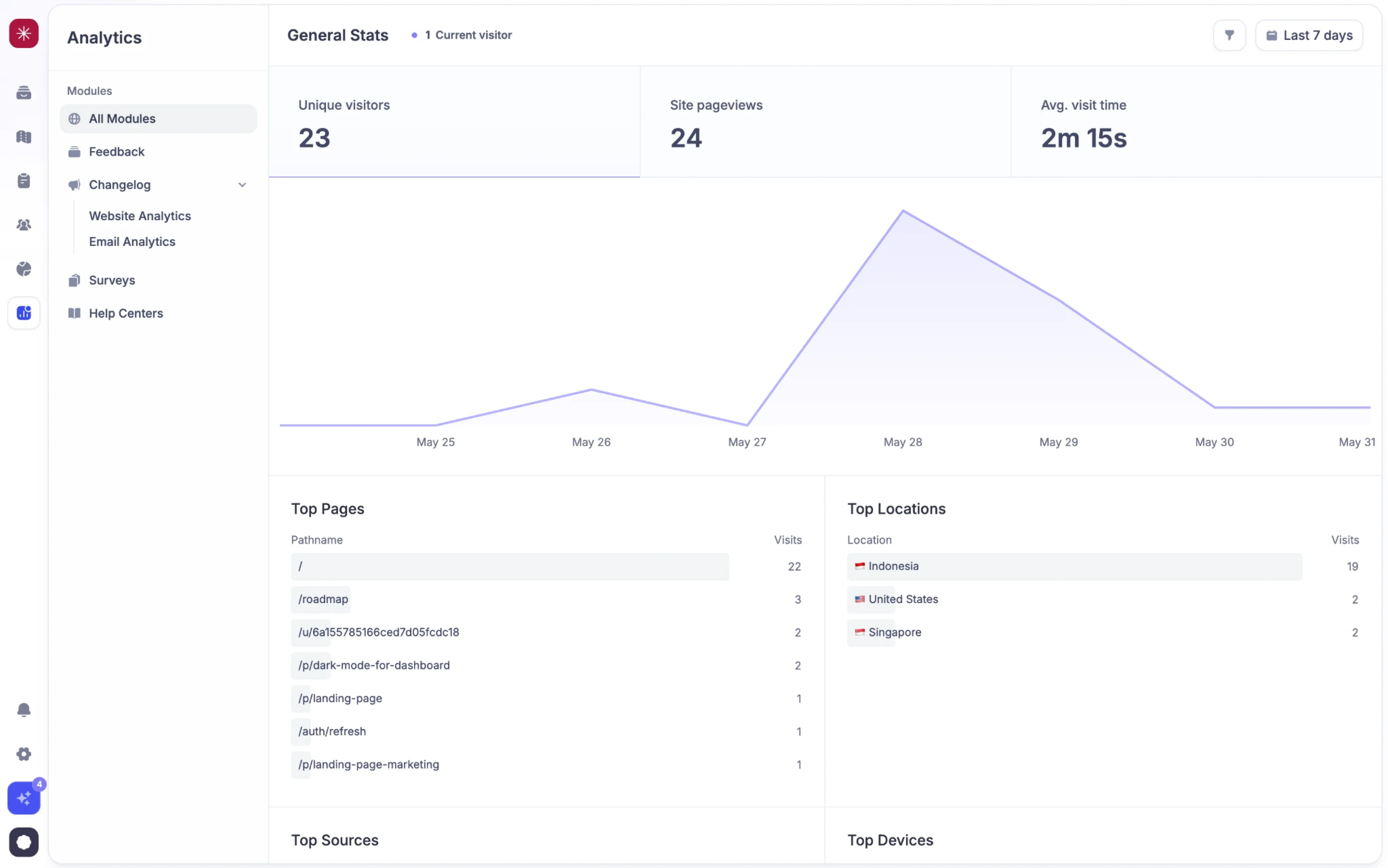Click the black chat bubble icon at the bottom
This screenshot has width=1388, height=868.
point(24,842)
